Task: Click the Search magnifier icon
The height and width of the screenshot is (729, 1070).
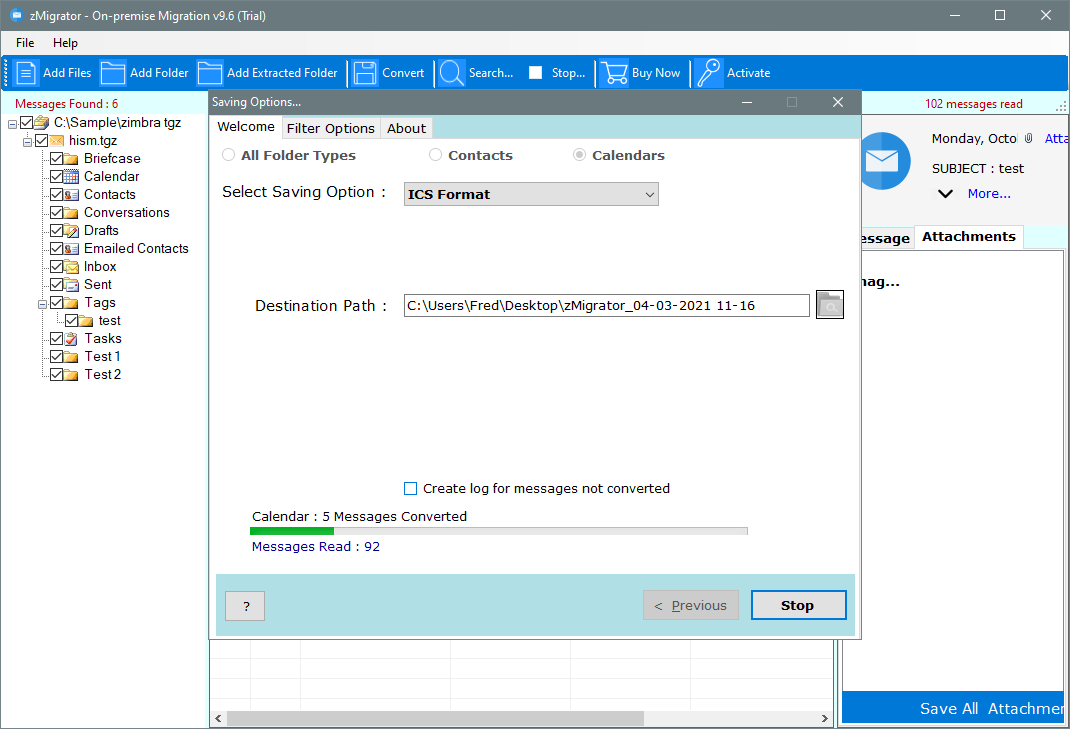Action: (x=451, y=73)
